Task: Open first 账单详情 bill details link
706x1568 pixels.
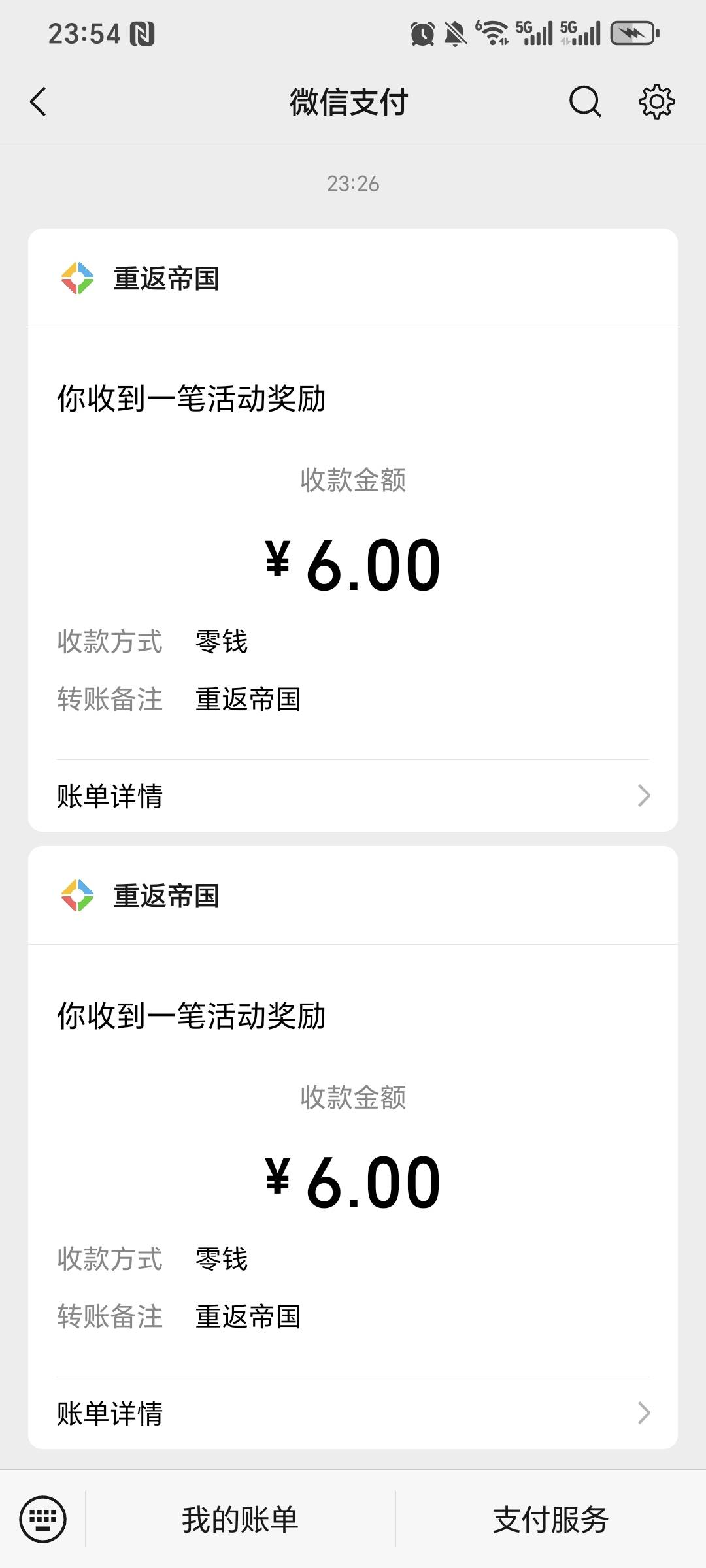Action: coord(353,796)
